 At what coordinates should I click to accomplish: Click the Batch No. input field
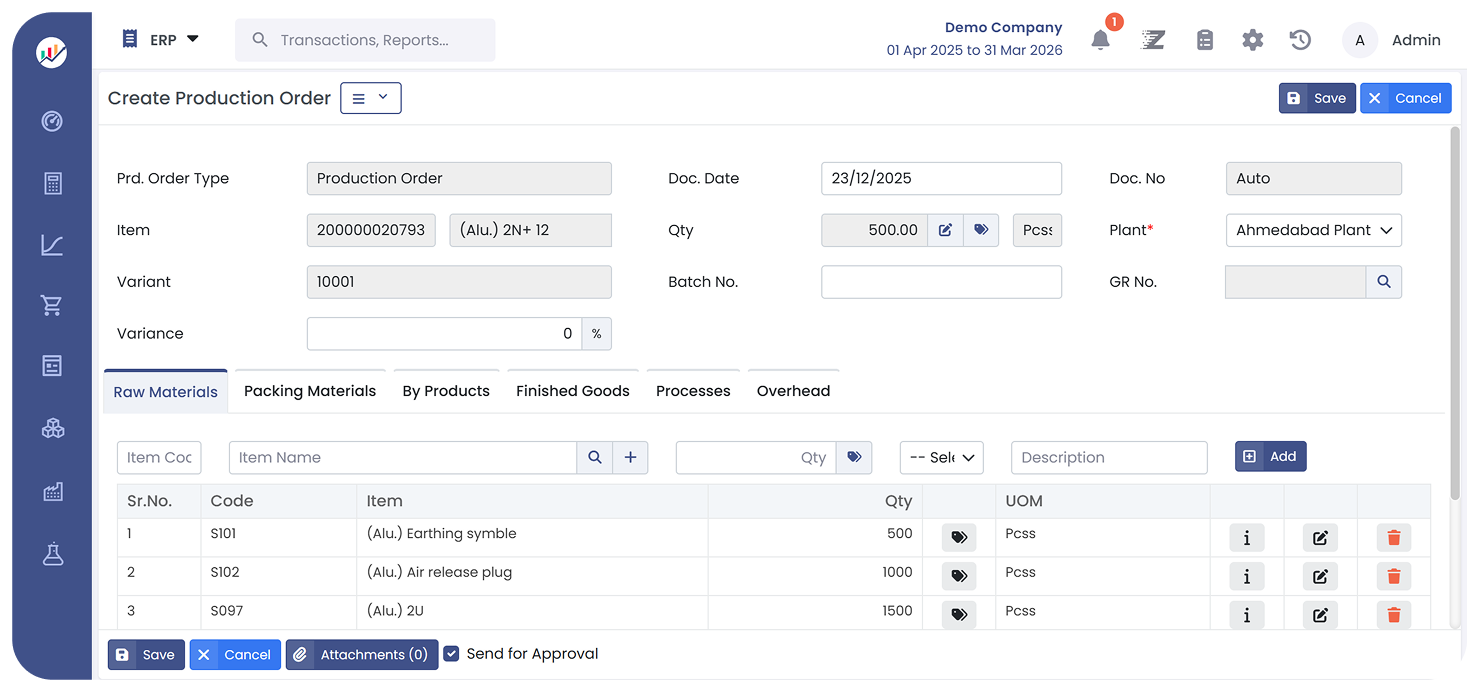[940, 282]
